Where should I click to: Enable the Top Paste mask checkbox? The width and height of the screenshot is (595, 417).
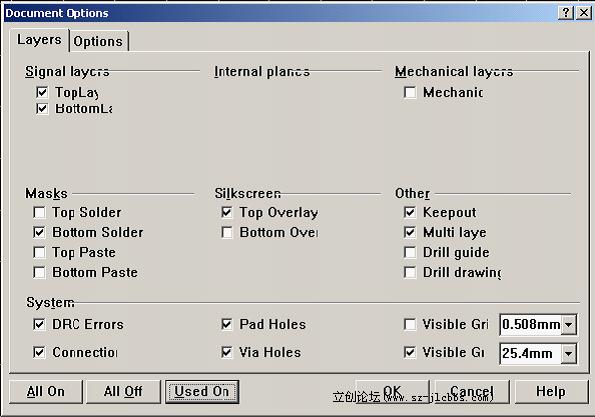click(39, 252)
